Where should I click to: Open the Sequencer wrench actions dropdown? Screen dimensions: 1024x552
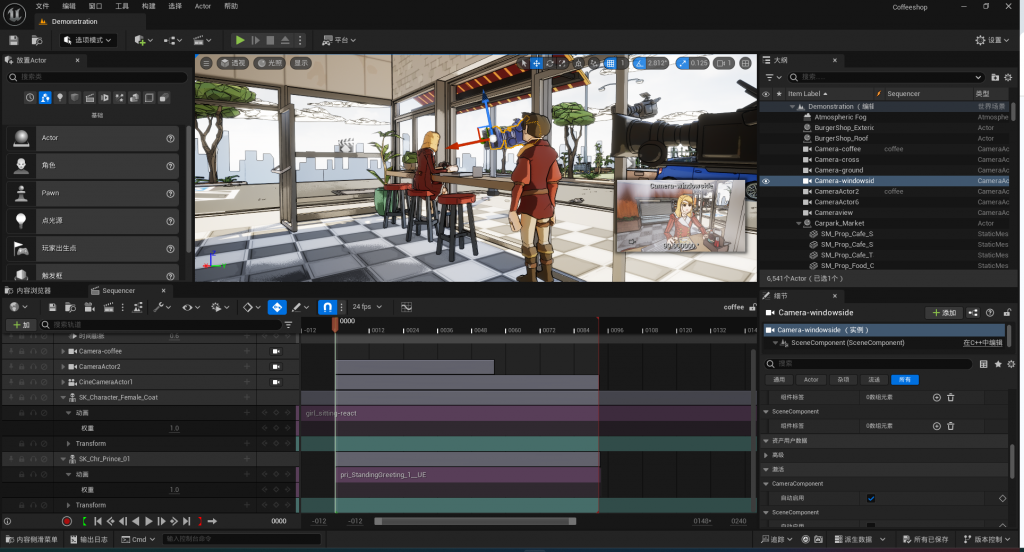161,307
